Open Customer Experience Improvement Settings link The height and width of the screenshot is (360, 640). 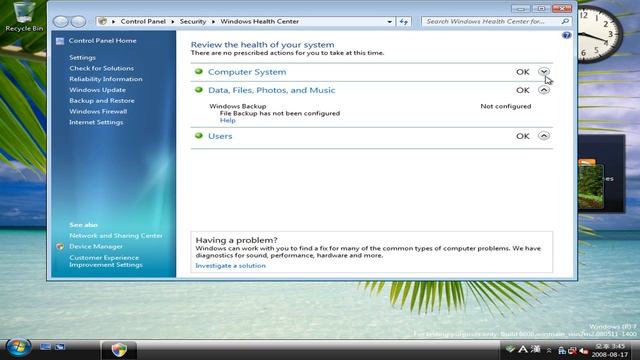[x=106, y=261]
